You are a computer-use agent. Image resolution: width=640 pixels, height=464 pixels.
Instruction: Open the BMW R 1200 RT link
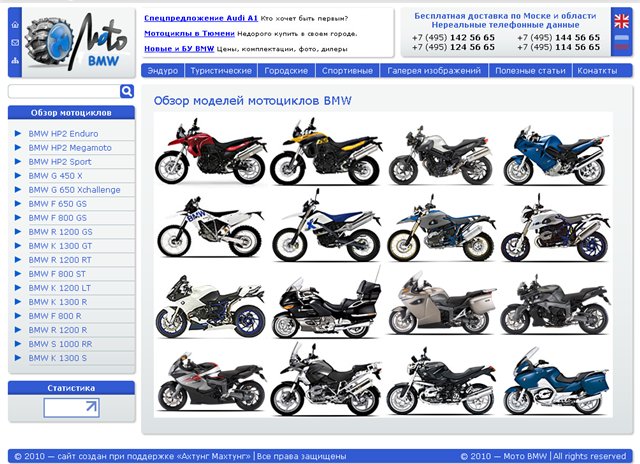(x=60, y=260)
